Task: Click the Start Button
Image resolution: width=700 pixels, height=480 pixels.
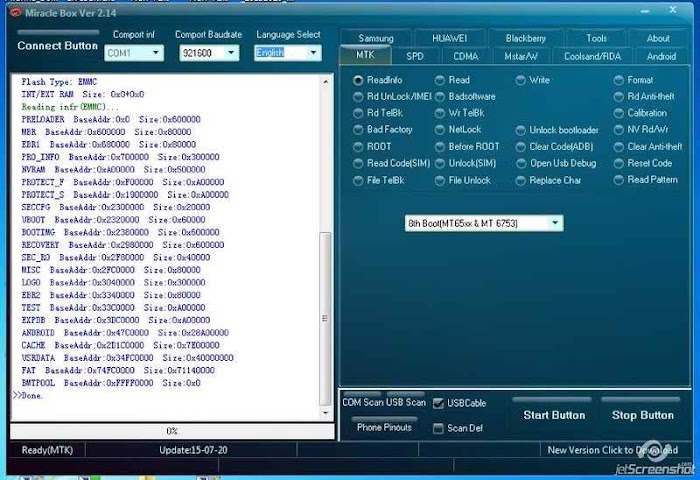Action: click(554, 412)
